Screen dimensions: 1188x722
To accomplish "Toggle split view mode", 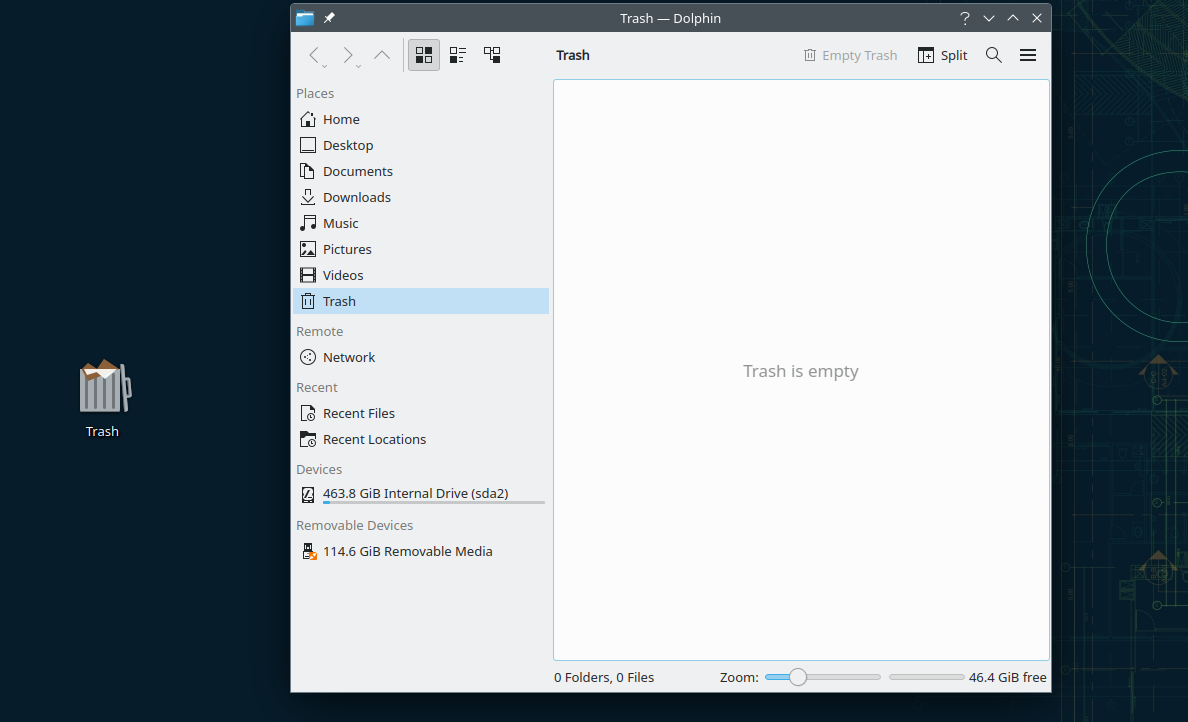I will click(941, 55).
